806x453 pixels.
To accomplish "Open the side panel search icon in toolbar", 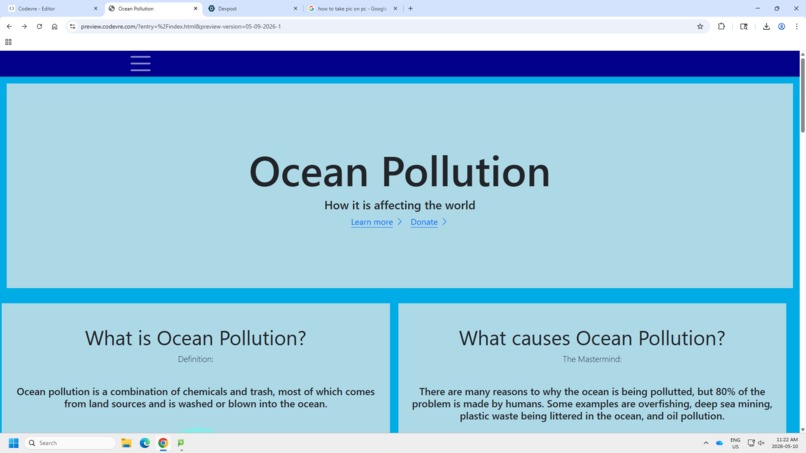I will tap(743, 26).
